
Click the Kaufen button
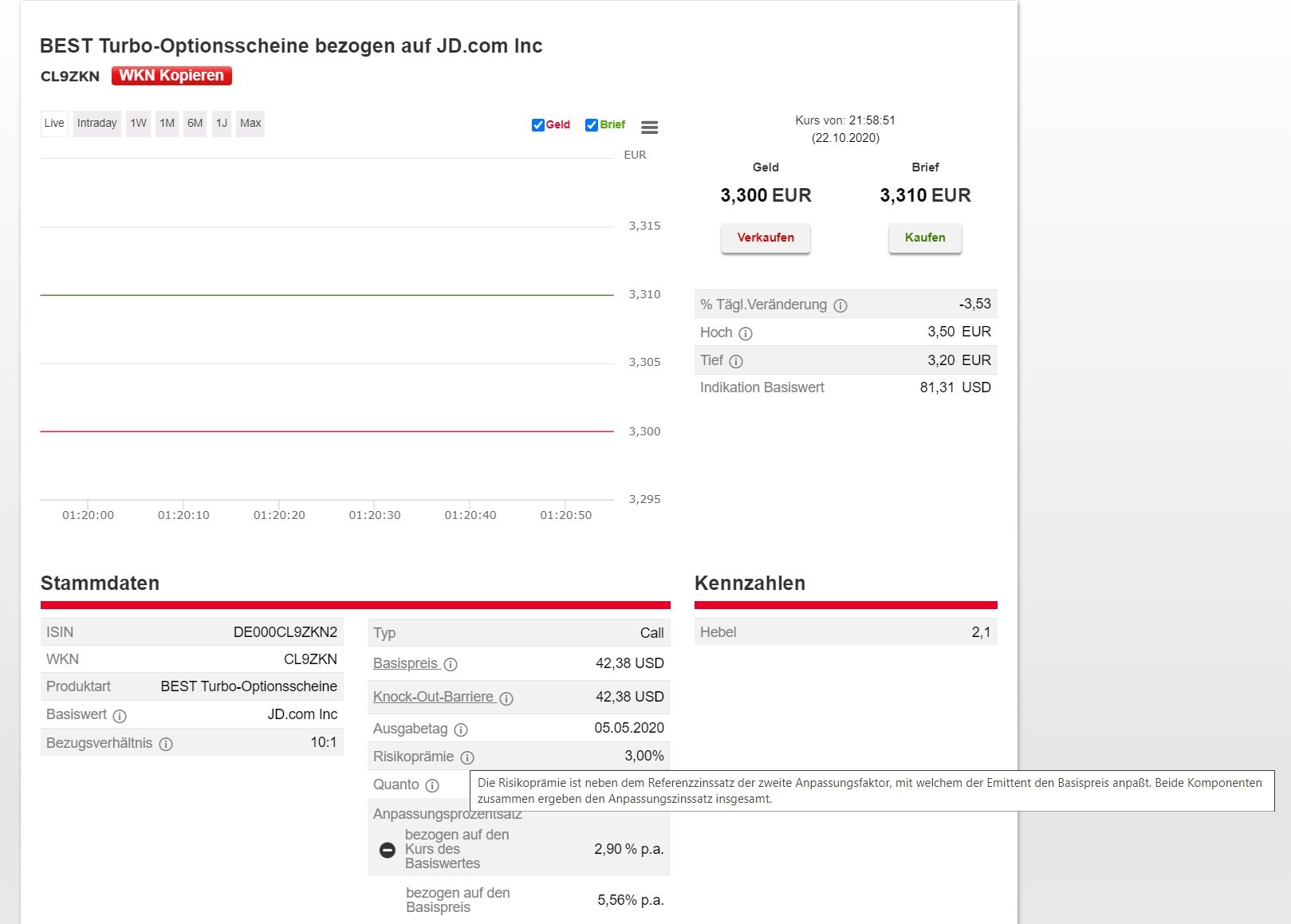click(925, 238)
